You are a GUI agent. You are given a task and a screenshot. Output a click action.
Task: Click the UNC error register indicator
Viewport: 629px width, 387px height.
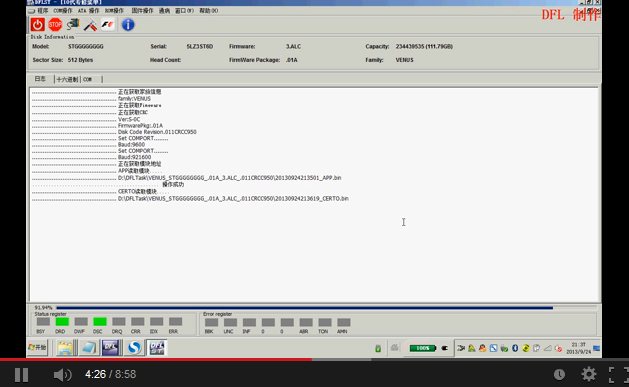pyautogui.click(x=230, y=322)
